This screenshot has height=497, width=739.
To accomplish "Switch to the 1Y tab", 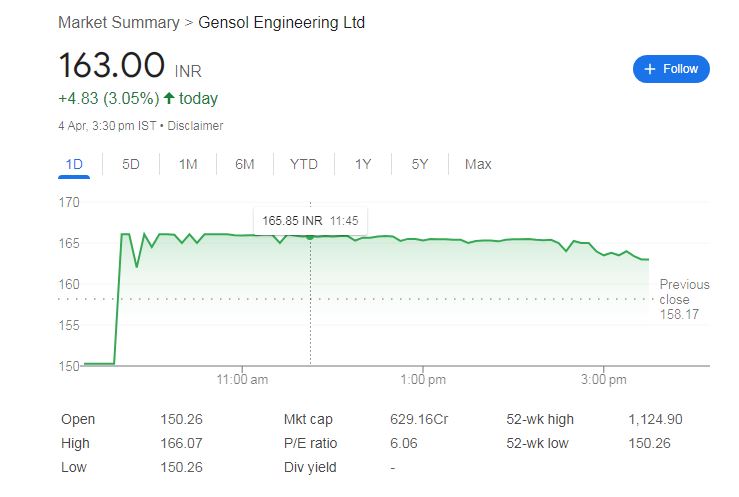I will [x=363, y=164].
